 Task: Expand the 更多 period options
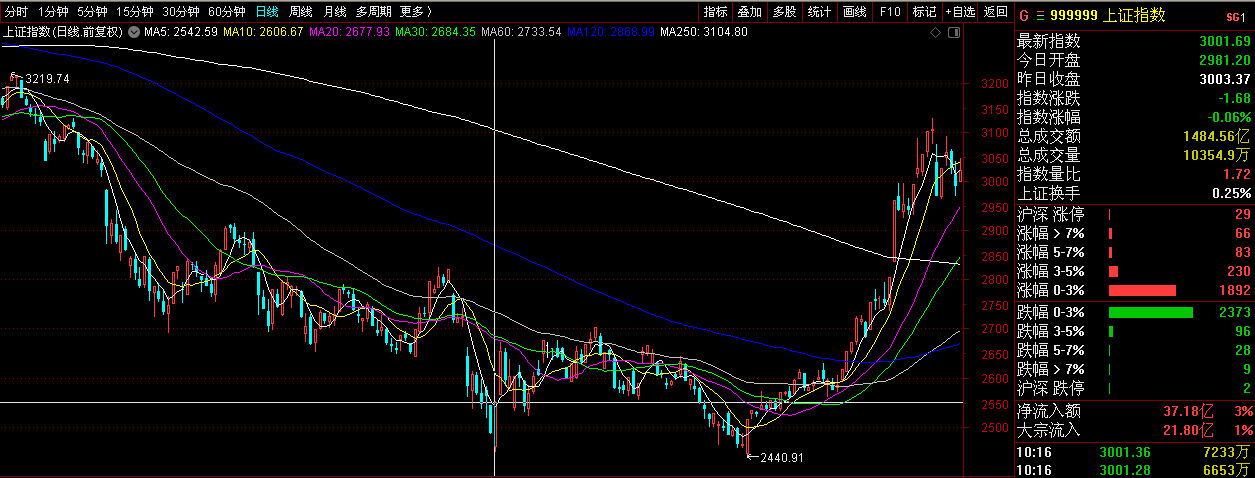click(415, 12)
